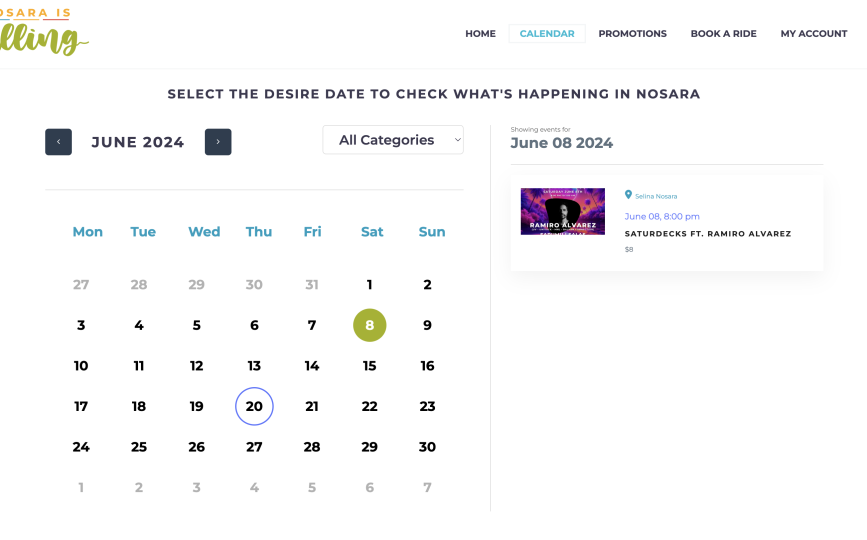The width and height of the screenshot is (867, 540).
Task: Click the Selina Nosara venue link
Action: (656, 196)
